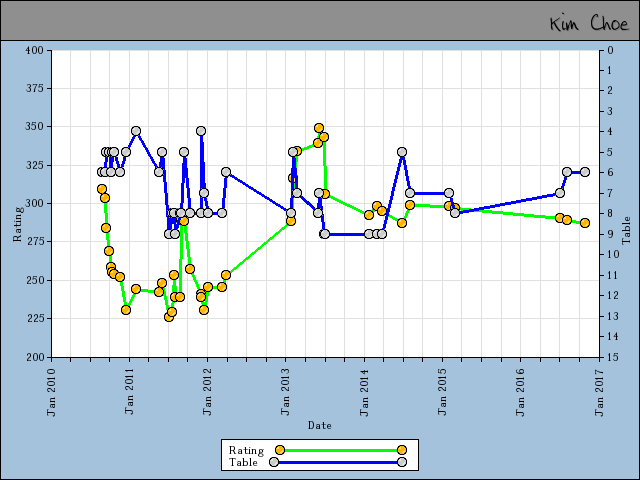The height and width of the screenshot is (480, 640).
Task: Click the gray Table point at 6 in early 2012
Action: click(226, 172)
